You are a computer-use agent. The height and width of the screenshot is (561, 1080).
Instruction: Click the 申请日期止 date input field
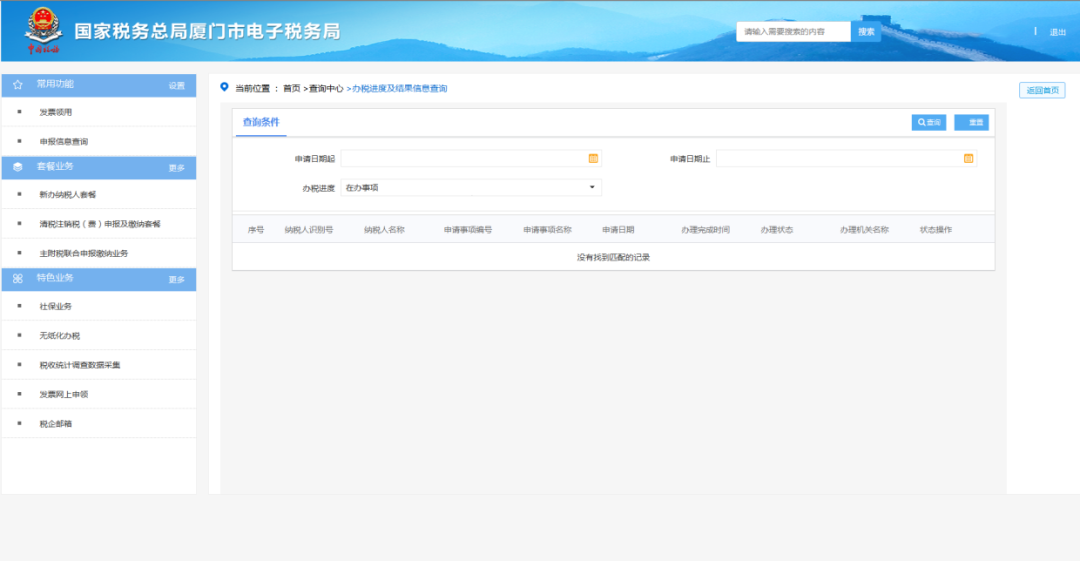(x=846, y=159)
